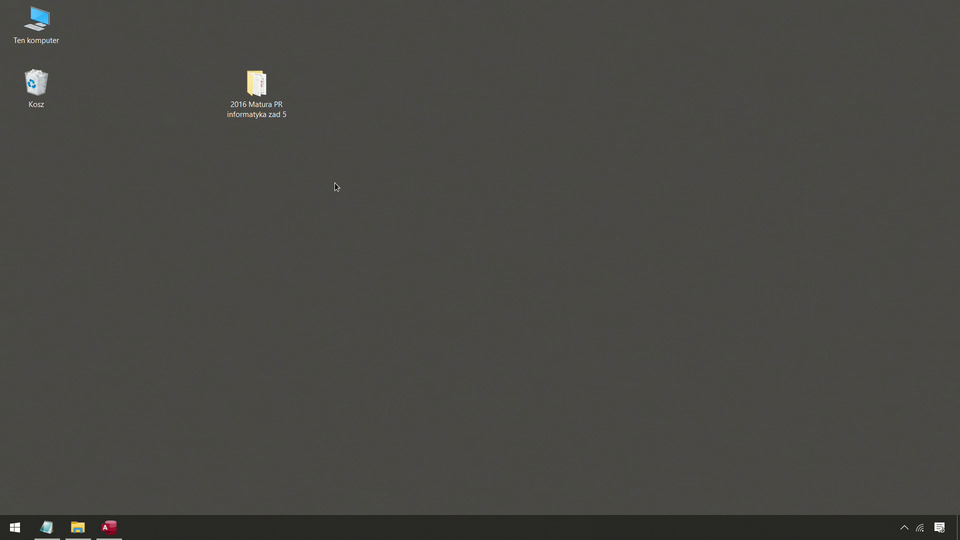The width and height of the screenshot is (960, 540).
Task: Click the running indicator under notepad icon
Action: pos(46,538)
